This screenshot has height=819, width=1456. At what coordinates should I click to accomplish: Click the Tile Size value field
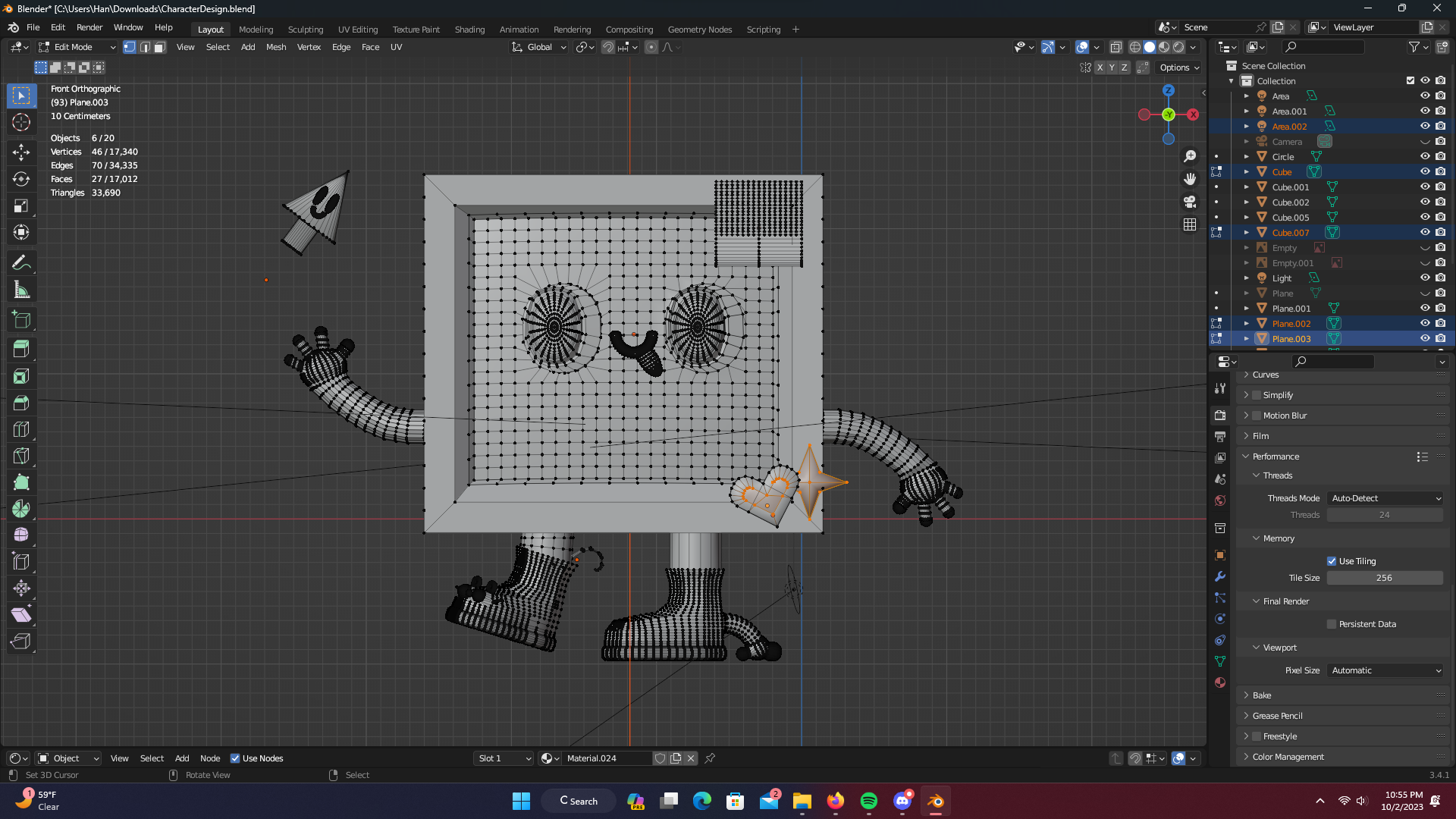[1384, 578]
